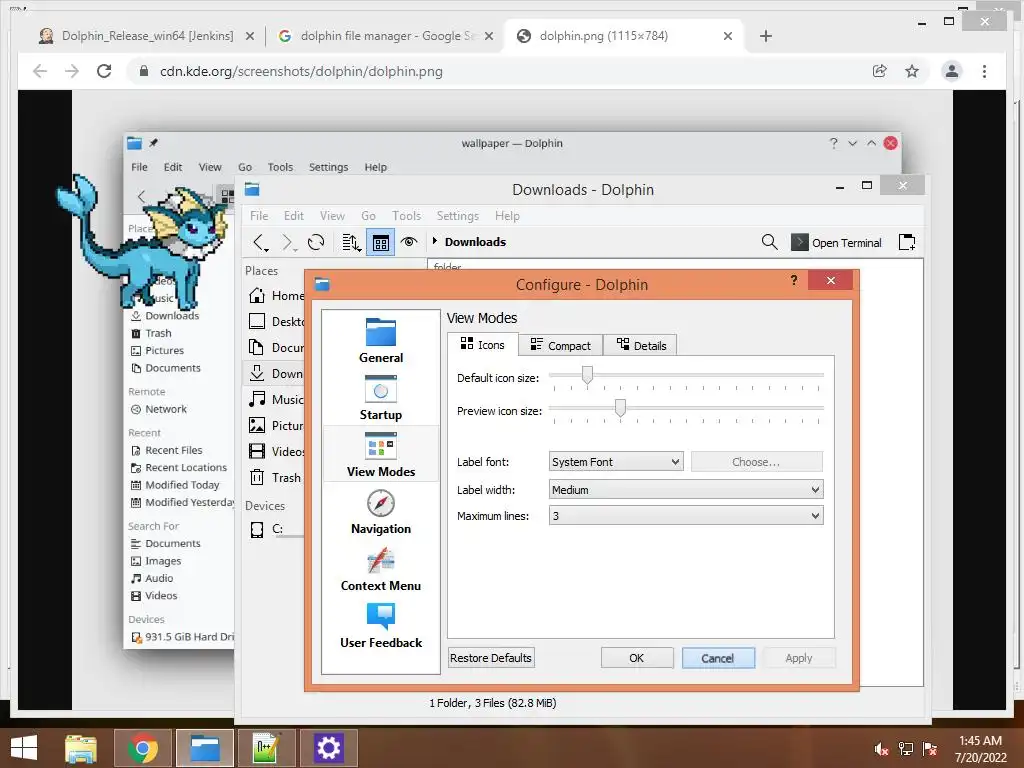Screen dimensions: 1024x768
Task: Click Network in the background Dolphin sidebar
Action: 159,409
